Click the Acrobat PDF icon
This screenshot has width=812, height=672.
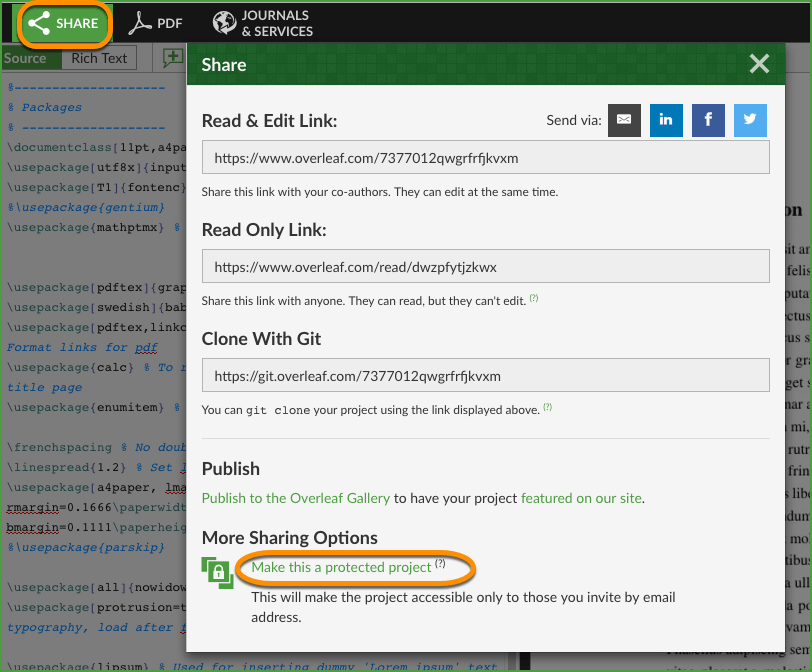(140, 23)
